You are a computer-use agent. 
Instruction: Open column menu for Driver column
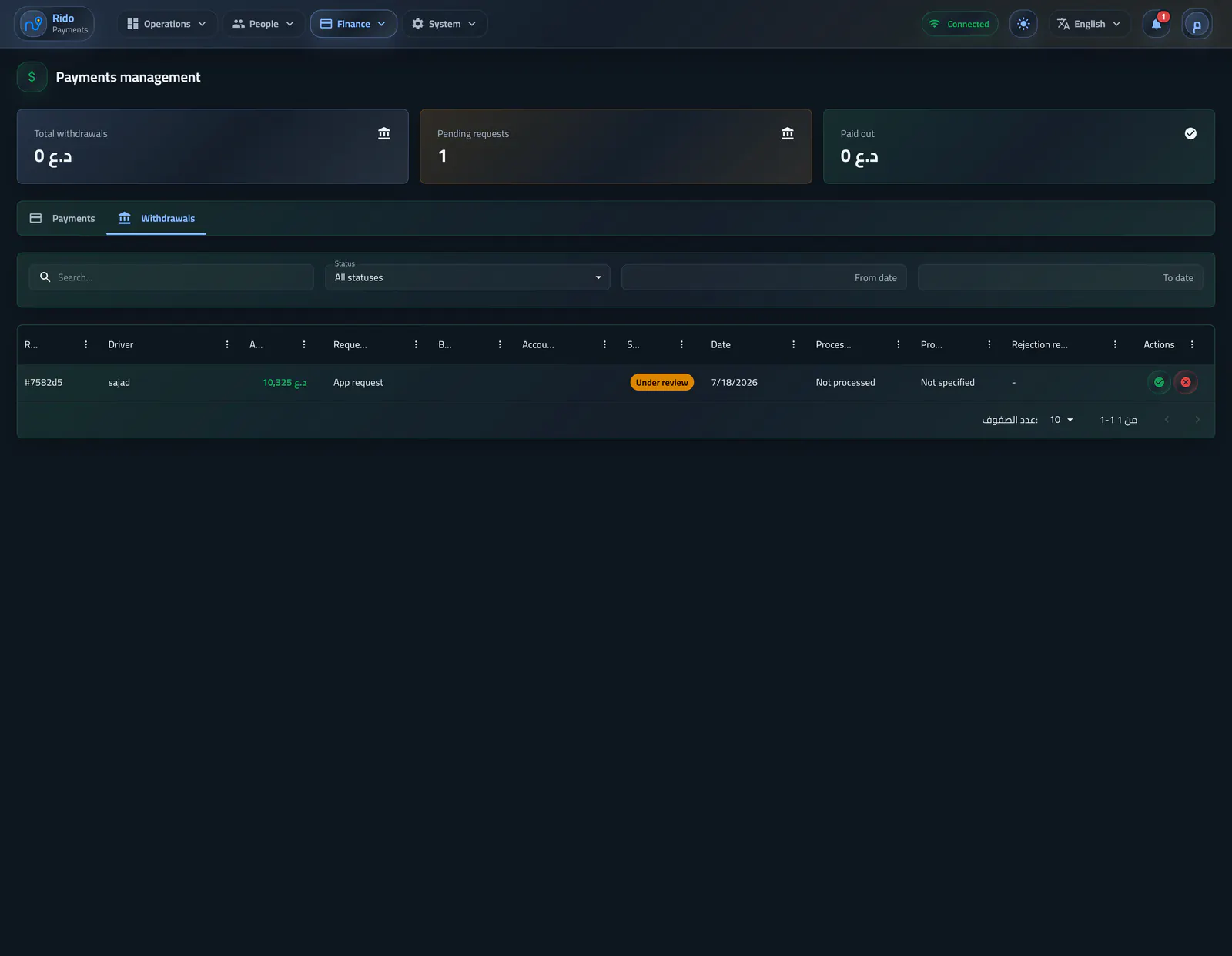pos(227,344)
